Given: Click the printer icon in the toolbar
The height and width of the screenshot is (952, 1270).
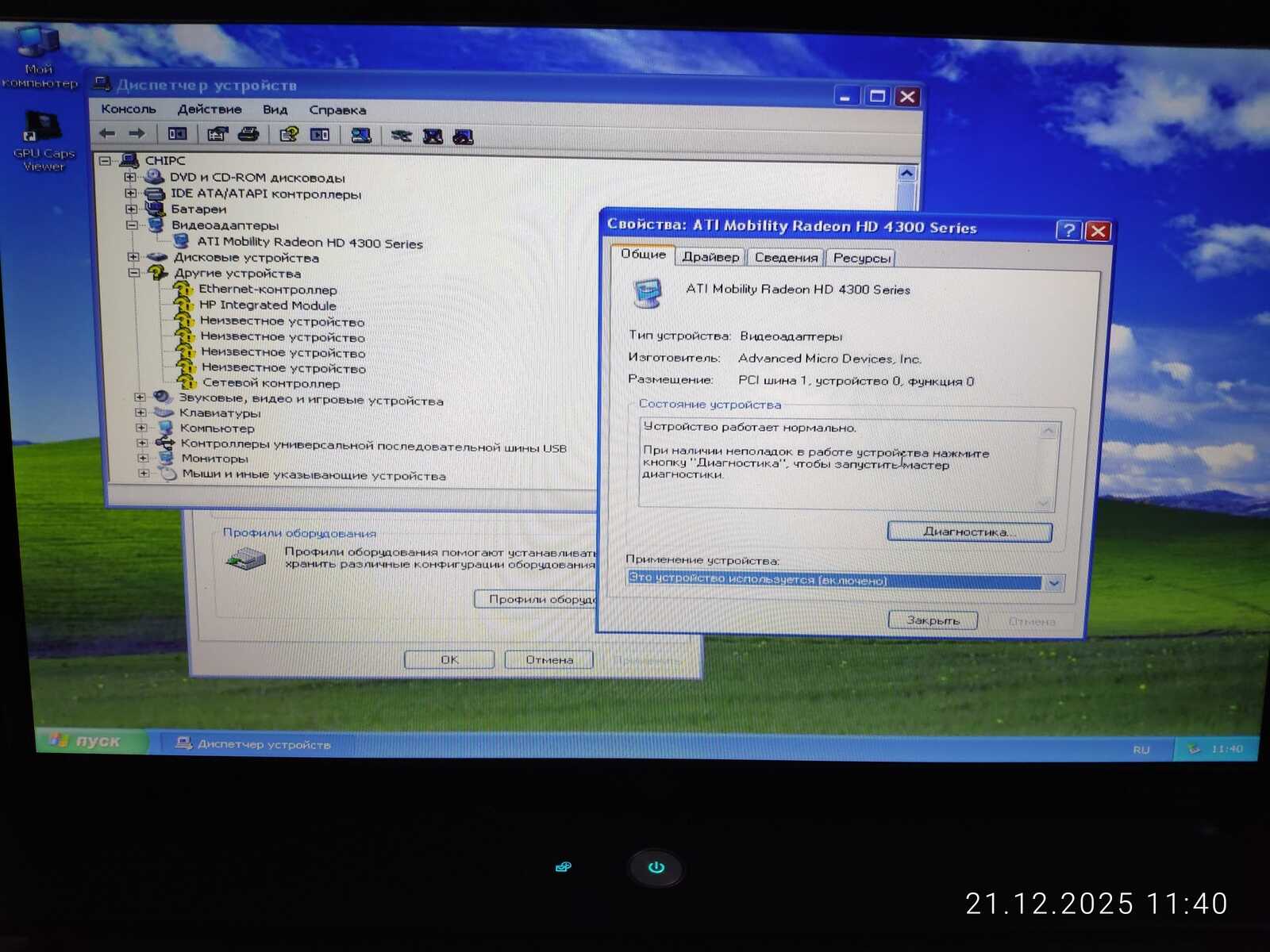Looking at the screenshot, I should (x=248, y=134).
